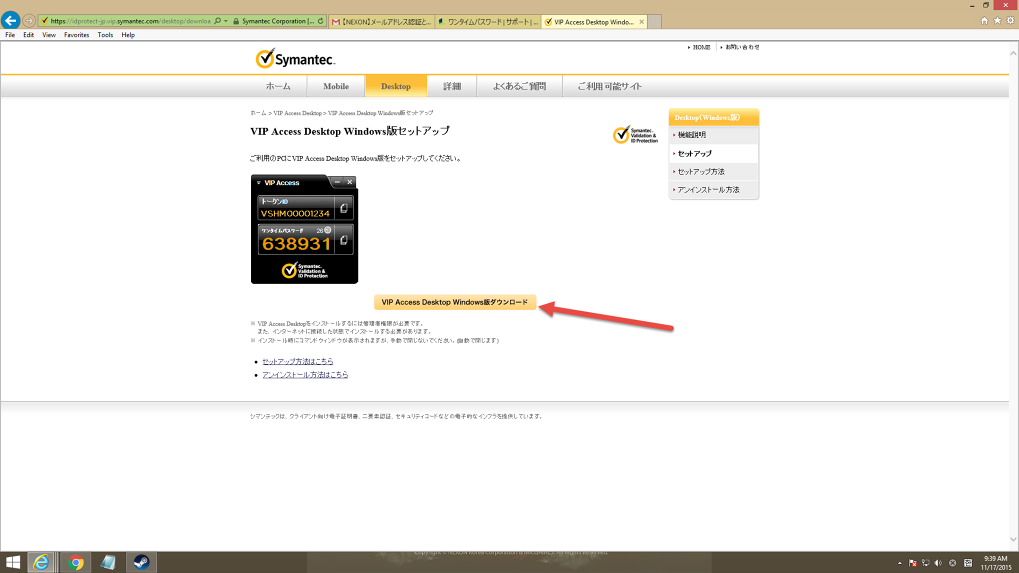Select 機能説明 in the Desktop sidebar
Image resolution: width=1019 pixels, height=573 pixels.
pyautogui.click(x=692, y=135)
